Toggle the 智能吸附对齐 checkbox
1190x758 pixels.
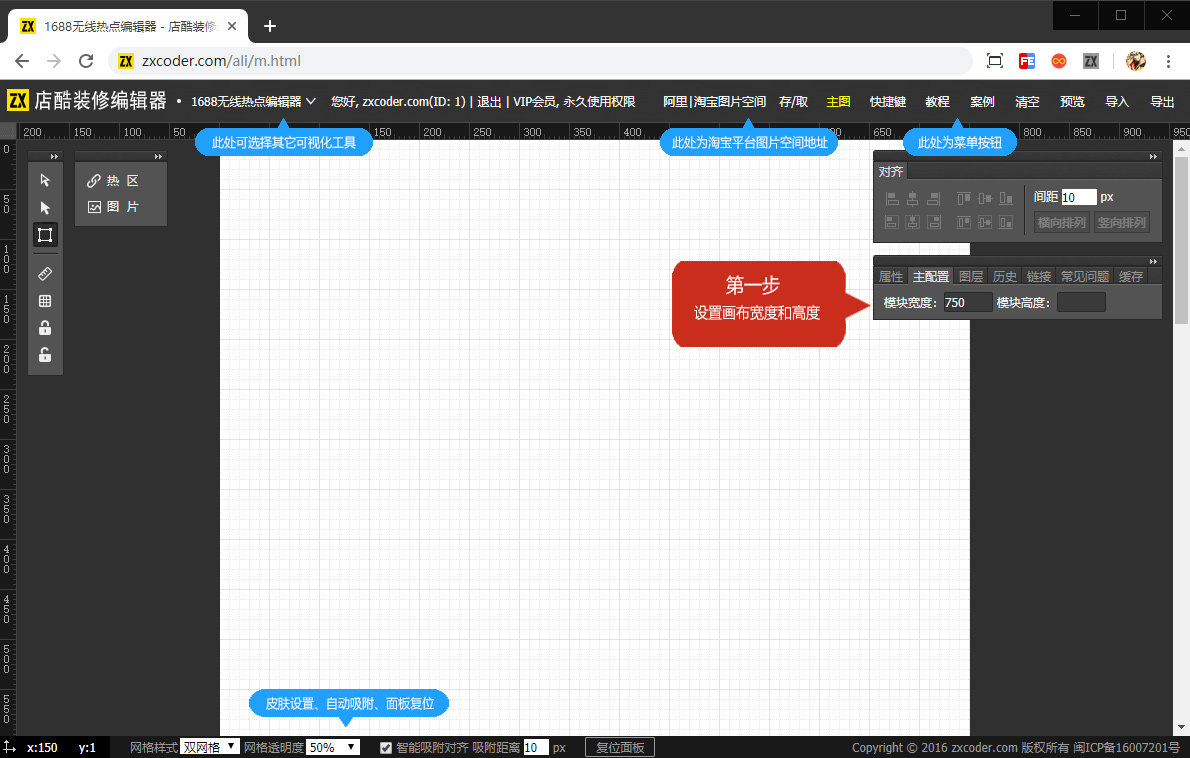tap(386, 748)
